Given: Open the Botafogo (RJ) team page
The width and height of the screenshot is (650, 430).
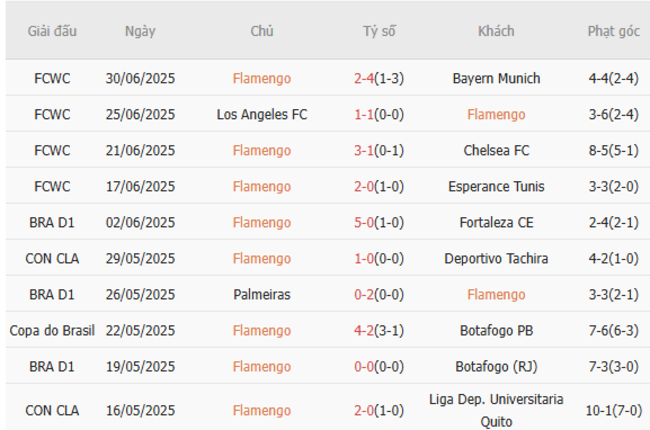Looking at the screenshot, I should [x=496, y=366].
